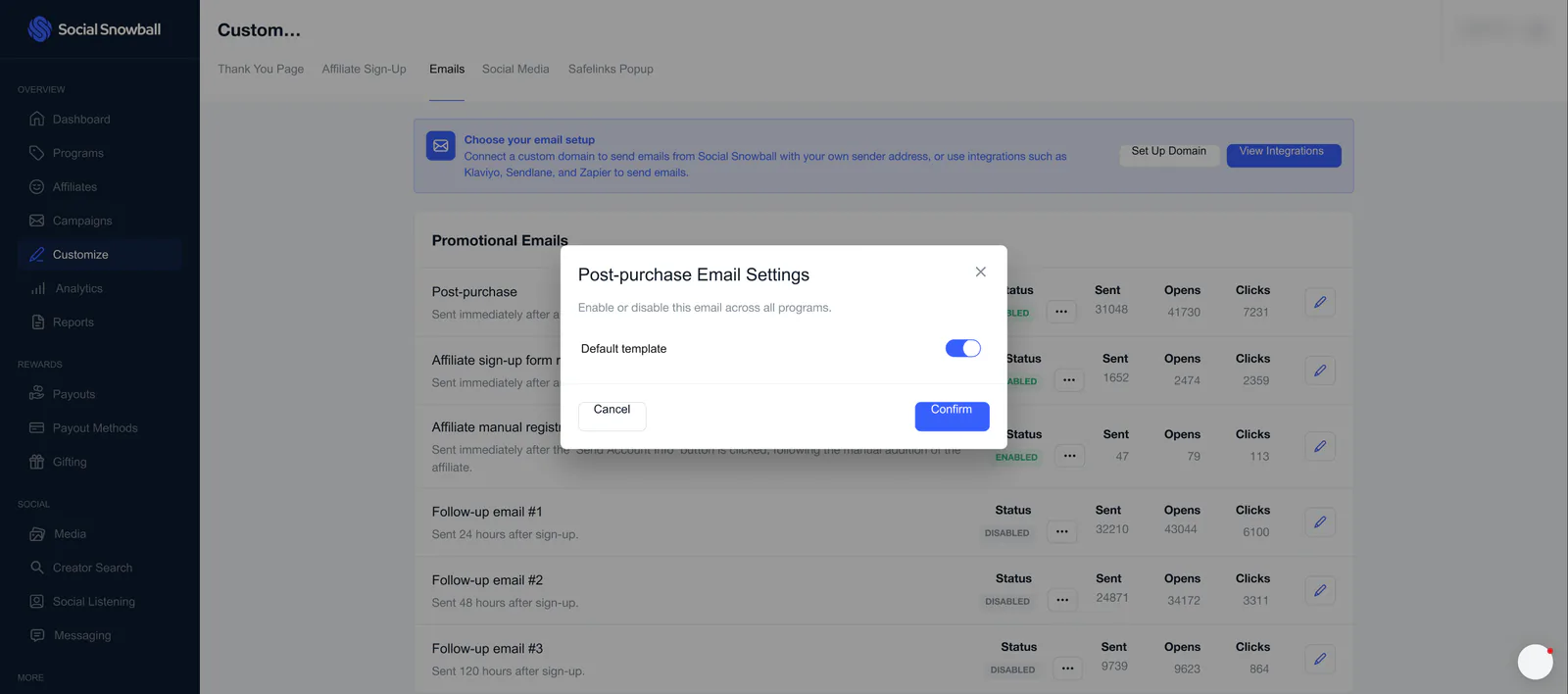
Task: Switch to the Social Media tab
Action: pos(515,69)
